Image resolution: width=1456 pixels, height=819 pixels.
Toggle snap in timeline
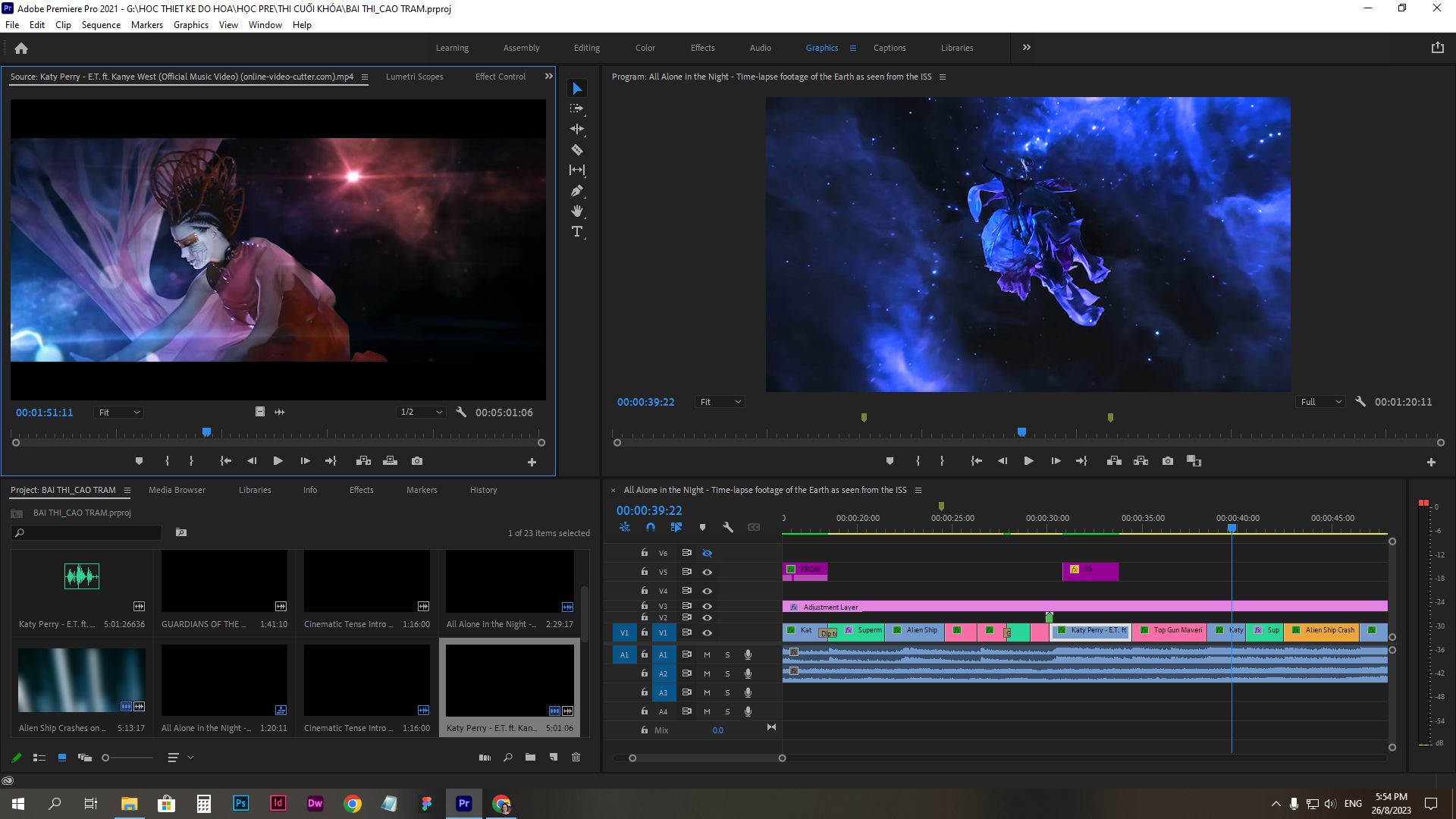(651, 527)
